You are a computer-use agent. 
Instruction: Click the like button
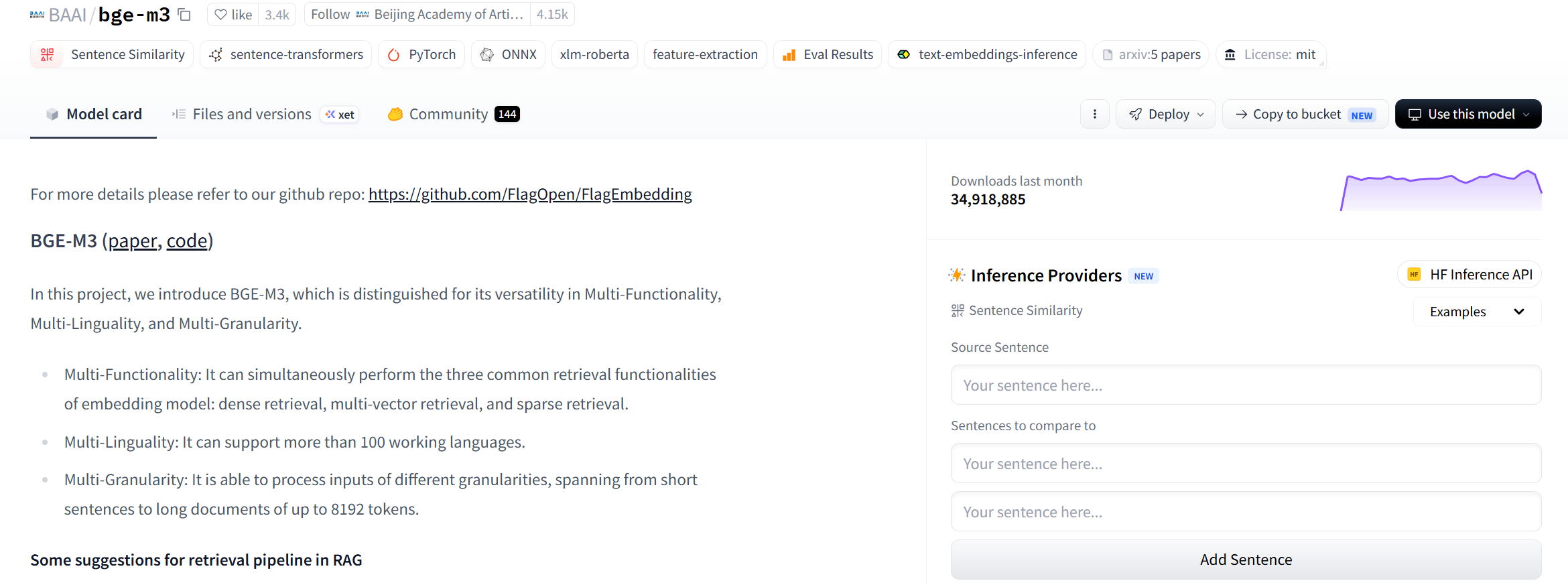233,15
